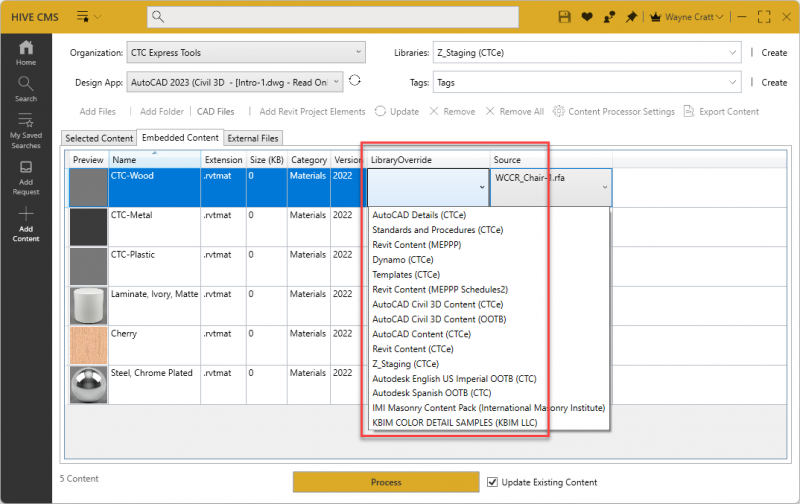
Task: Choose Autodesk Spanish OOTB (CTC)
Action: click(432, 393)
